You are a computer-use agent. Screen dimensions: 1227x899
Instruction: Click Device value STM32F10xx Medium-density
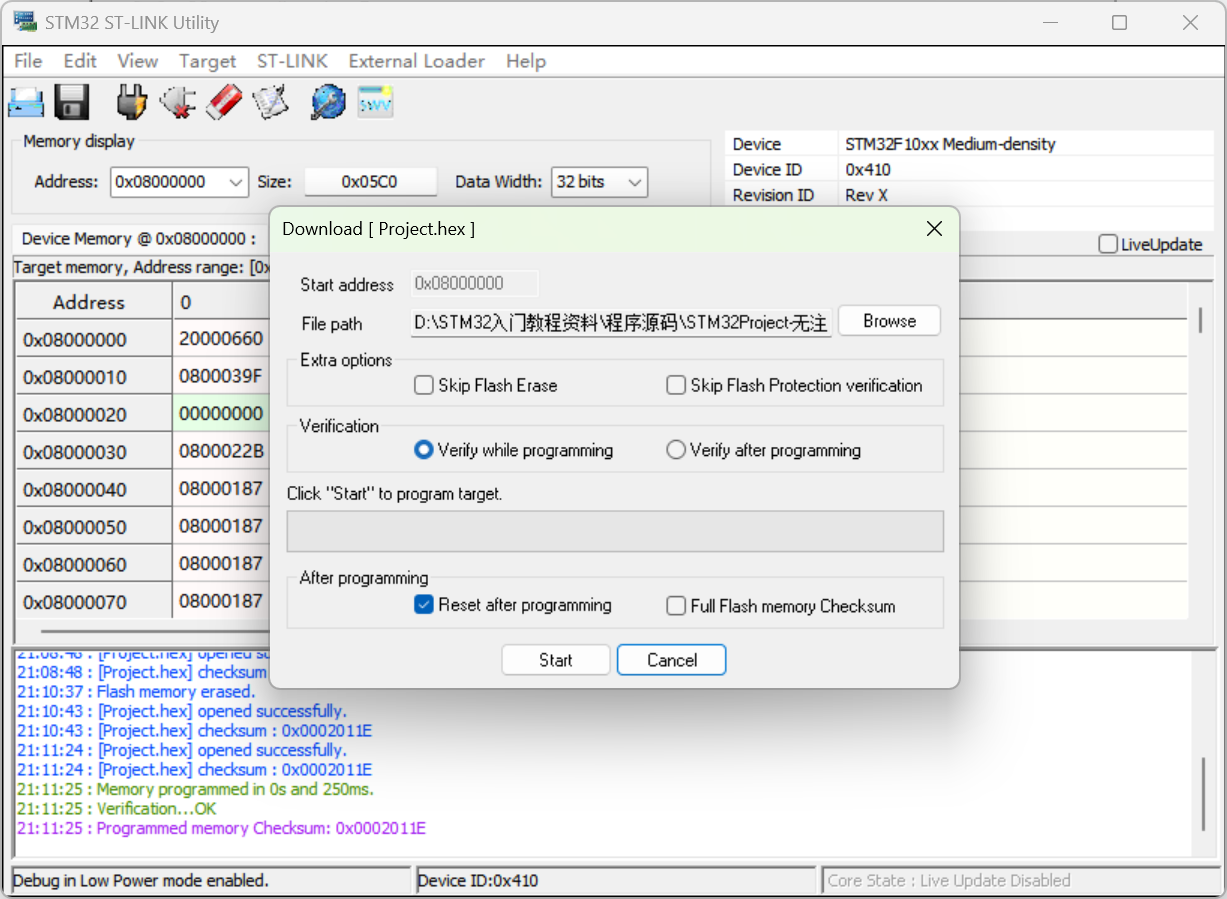click(x=950, y=144)
